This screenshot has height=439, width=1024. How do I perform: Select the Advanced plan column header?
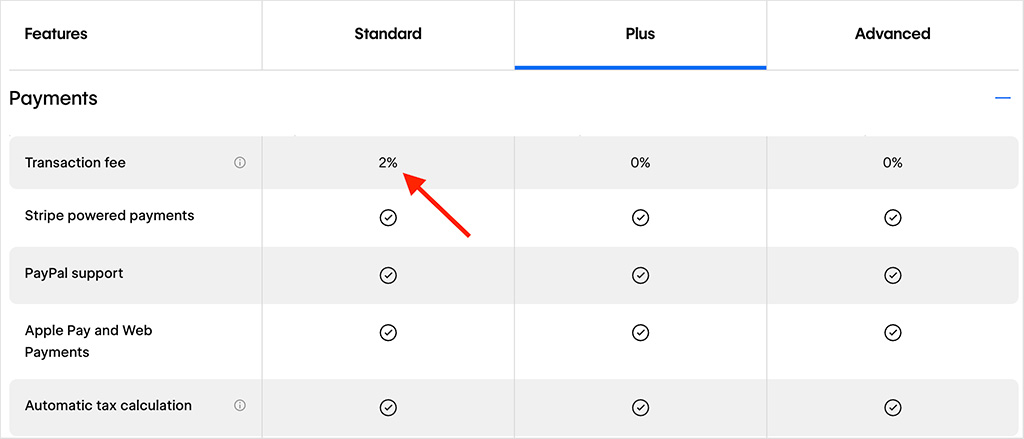893,34
